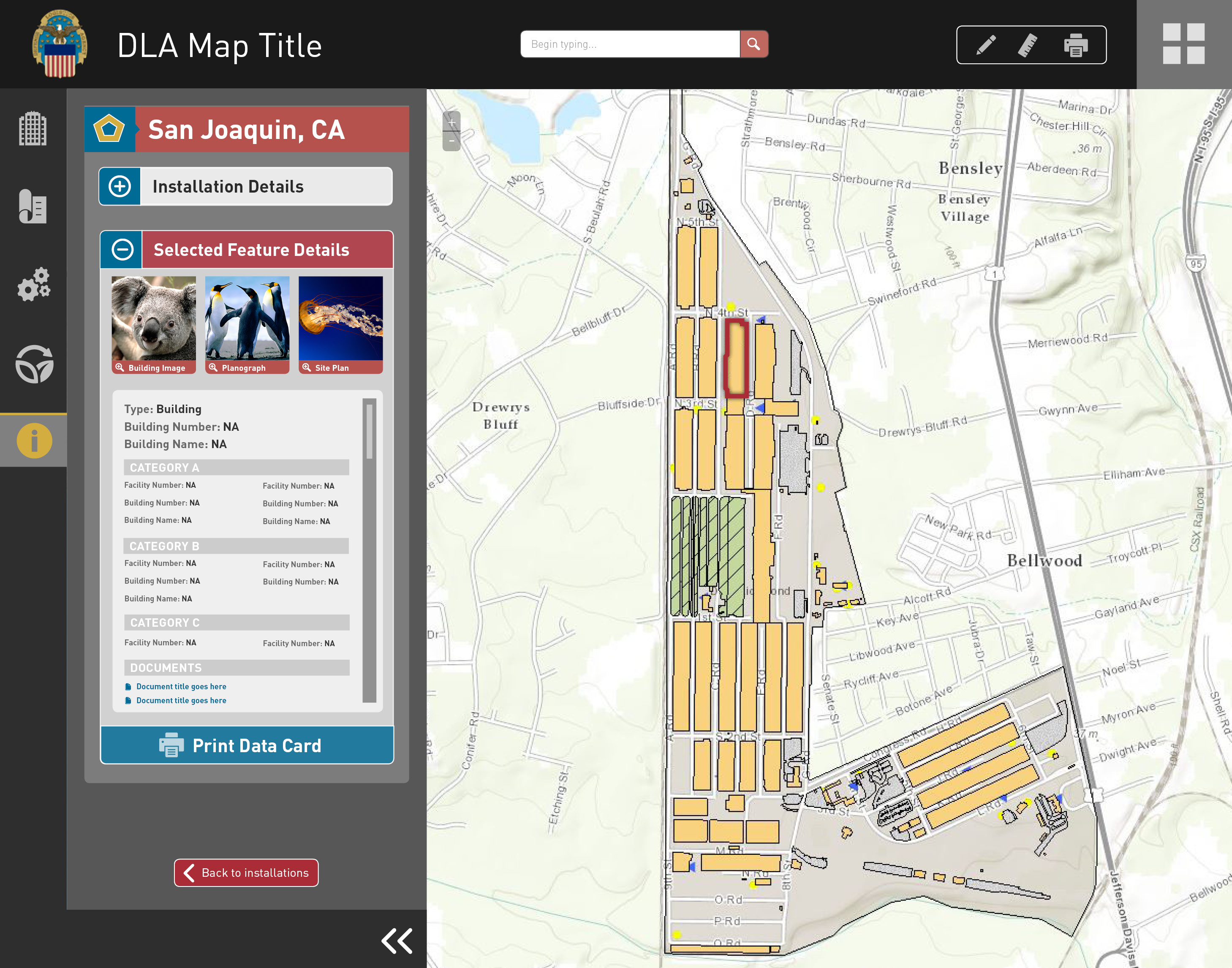1232x968 pixels.
Task: Open the document-and-bar sidebar icon
Action: pos(33,206)
